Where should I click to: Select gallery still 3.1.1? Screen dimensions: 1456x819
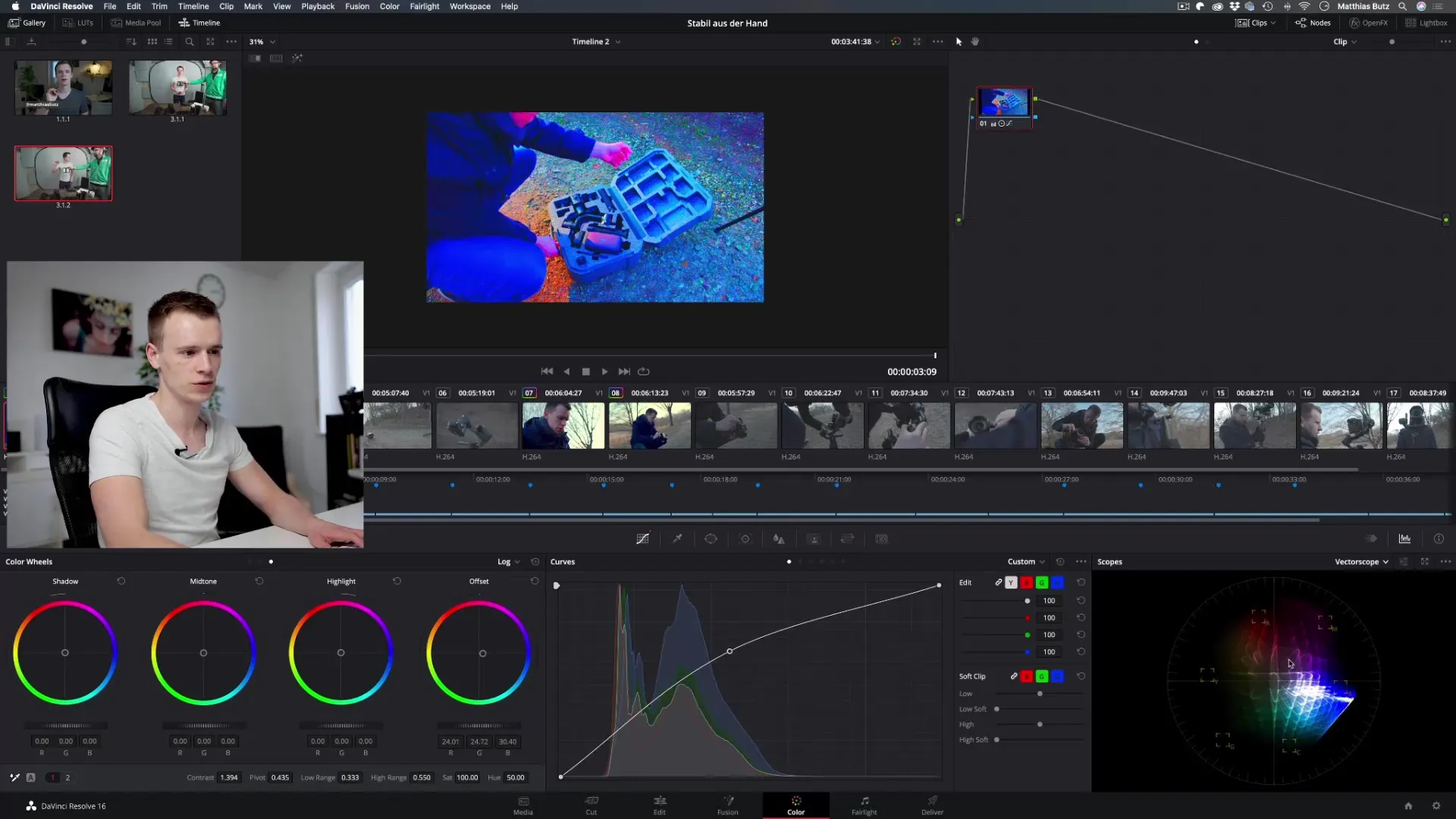point(177,88)
